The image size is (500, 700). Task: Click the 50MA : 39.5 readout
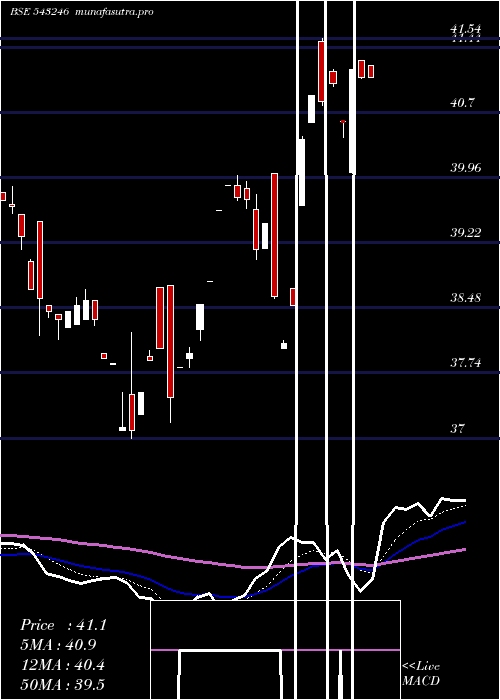63,684
